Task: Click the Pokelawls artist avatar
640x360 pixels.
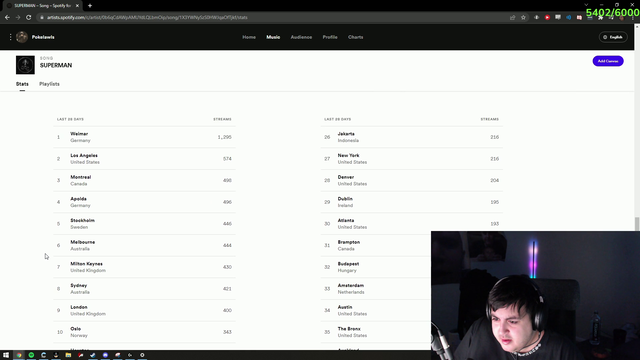Action: 22,37
